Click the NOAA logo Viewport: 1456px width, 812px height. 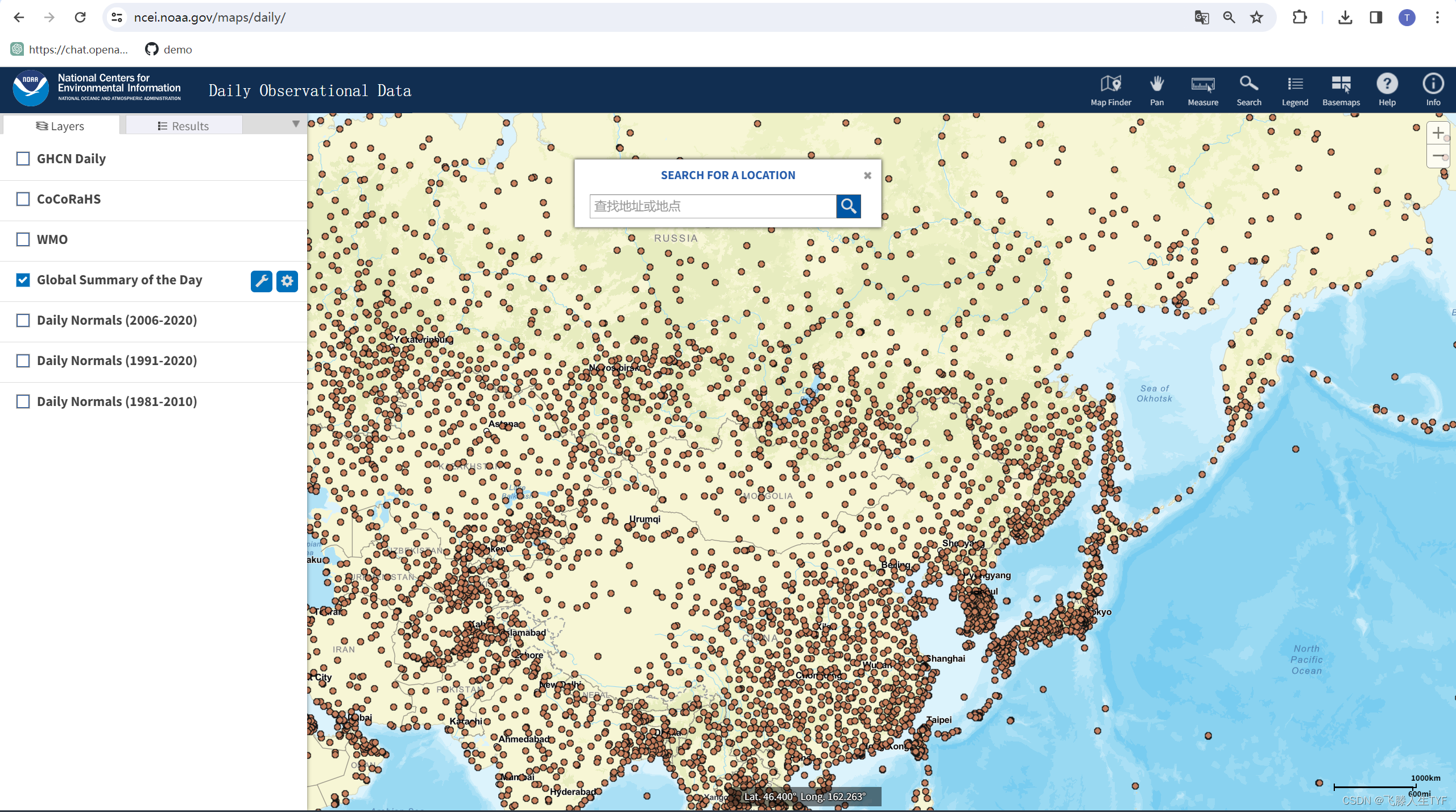(x=31, y=88)
